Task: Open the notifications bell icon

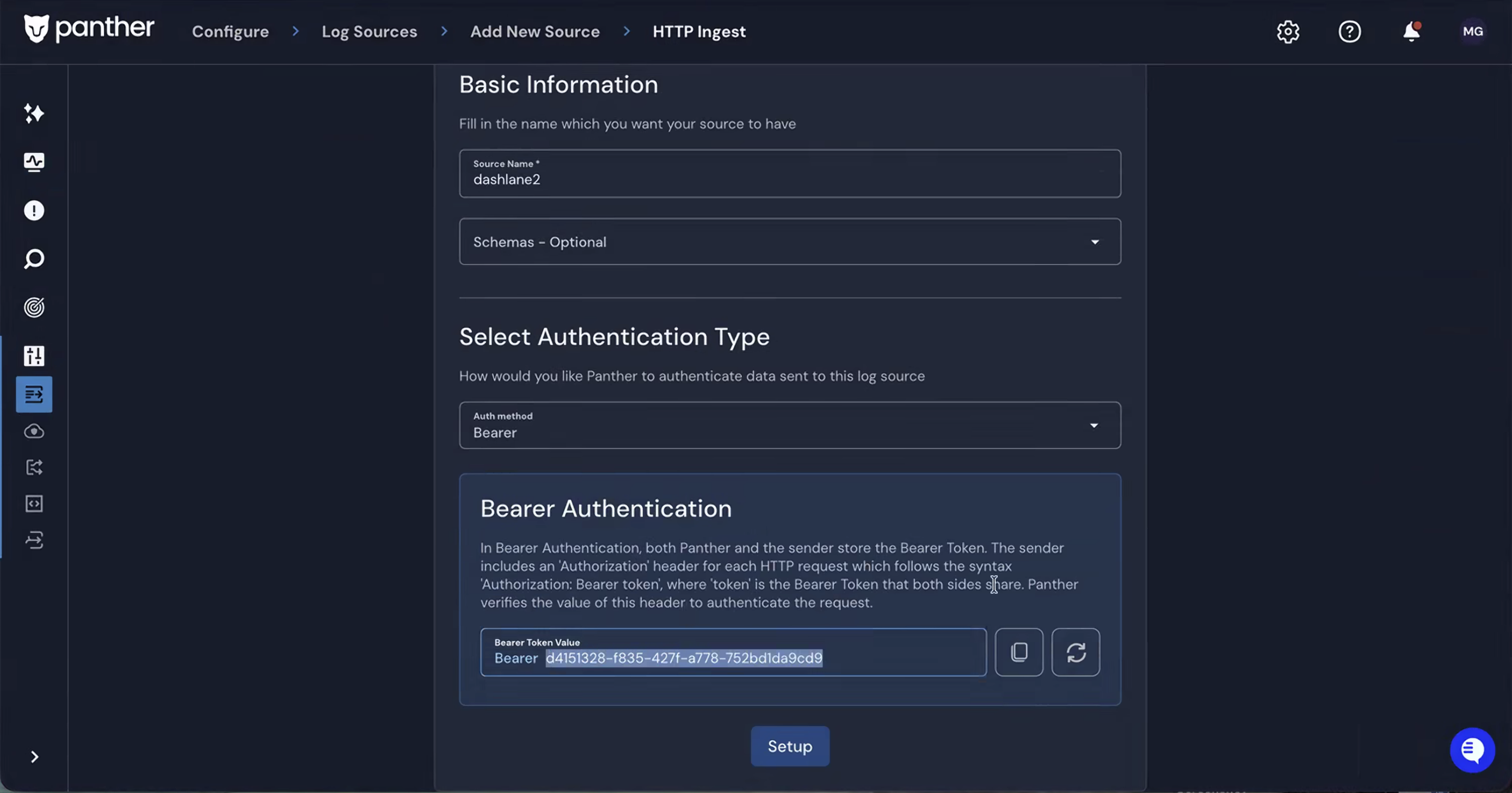Action: point(1412,32)
